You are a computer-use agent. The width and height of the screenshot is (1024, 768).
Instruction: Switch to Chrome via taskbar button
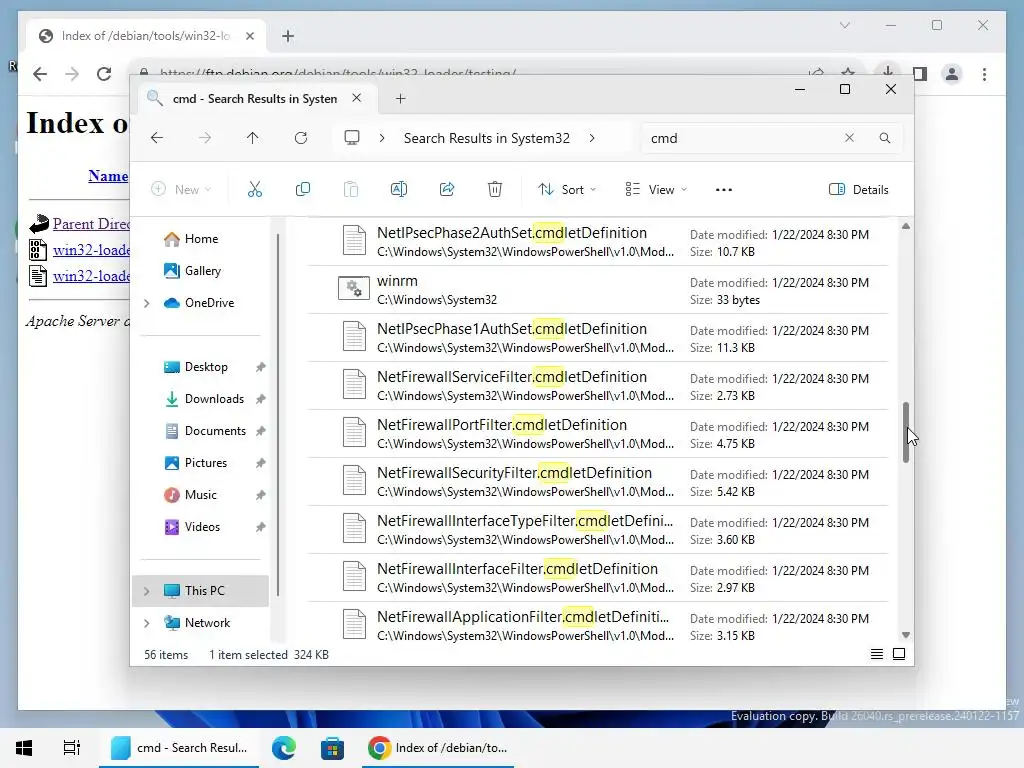click(438, 748)
